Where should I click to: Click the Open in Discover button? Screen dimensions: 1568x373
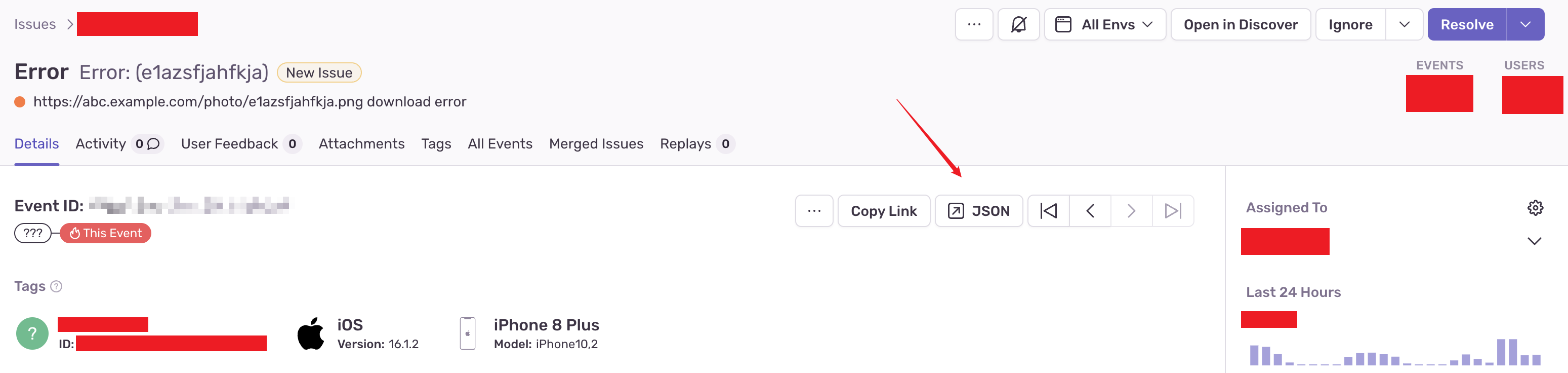(x=1241, y=24)
